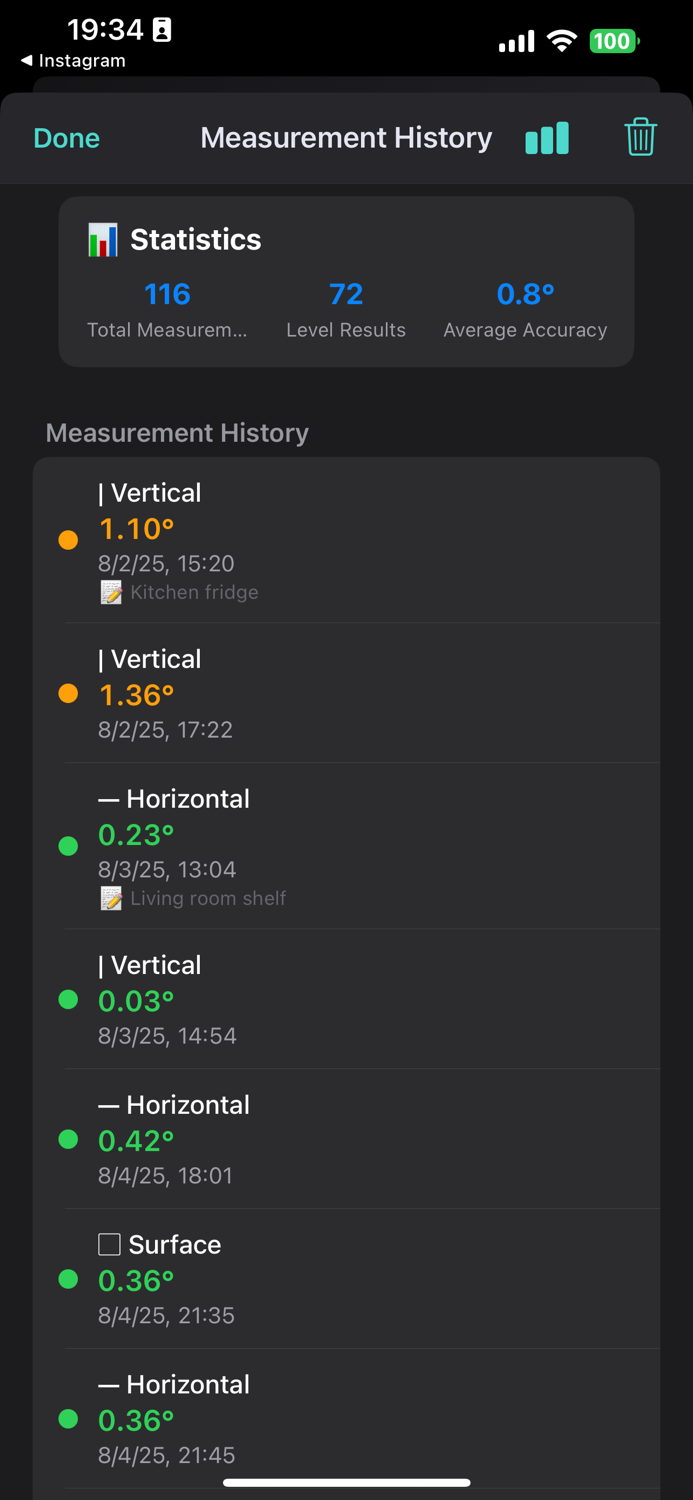Tap the Measurement History section header

tap(176, 432)
